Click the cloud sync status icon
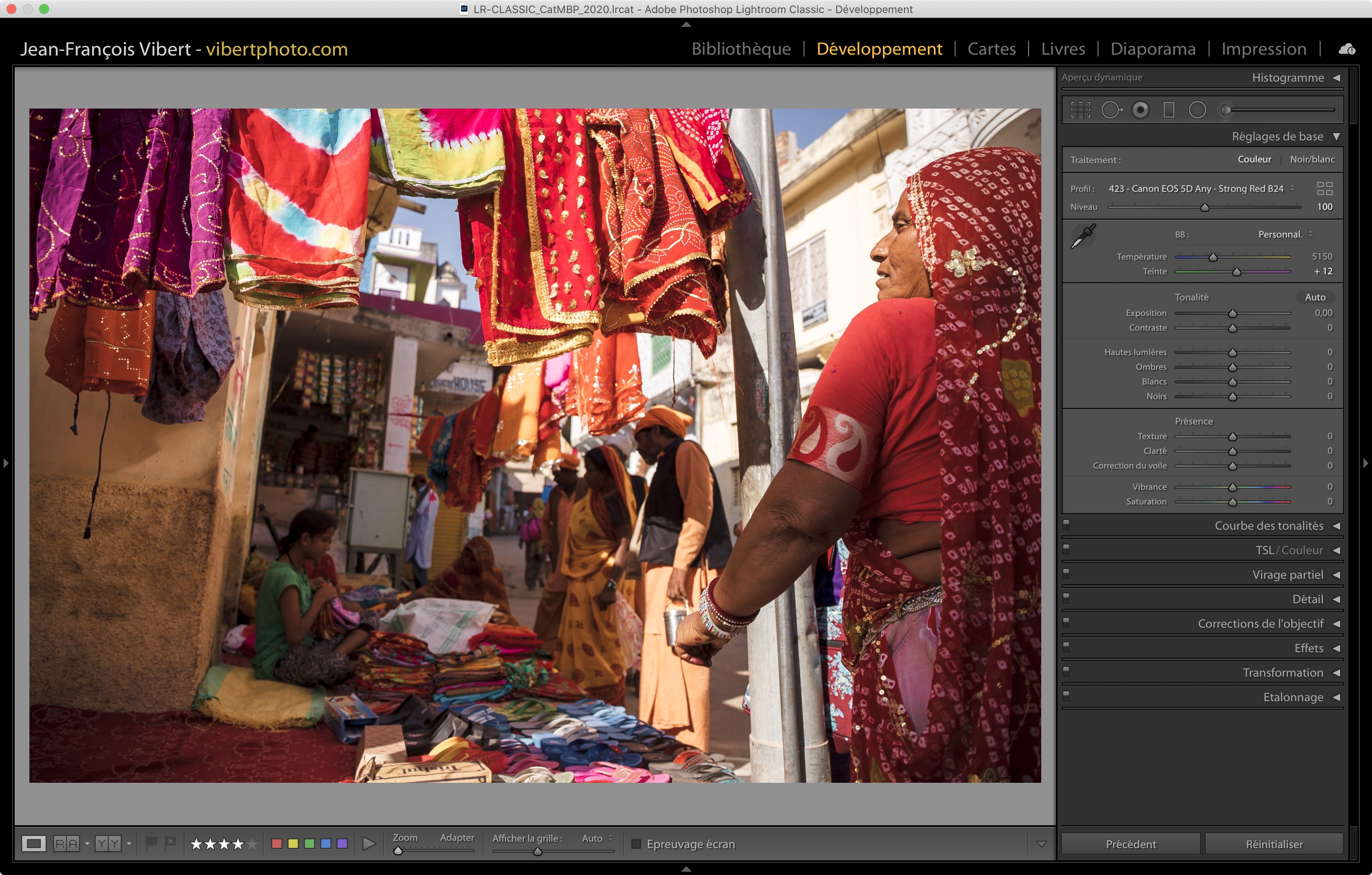 coord(1347,49)
